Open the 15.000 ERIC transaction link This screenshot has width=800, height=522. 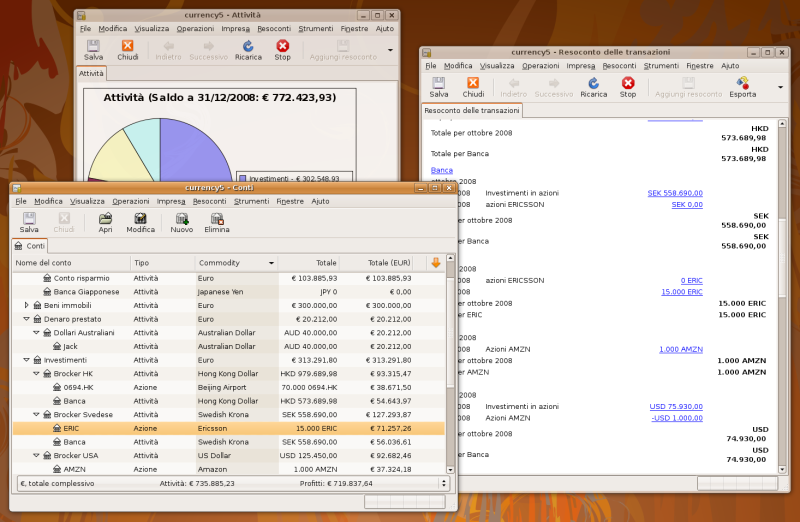[681, 292]
